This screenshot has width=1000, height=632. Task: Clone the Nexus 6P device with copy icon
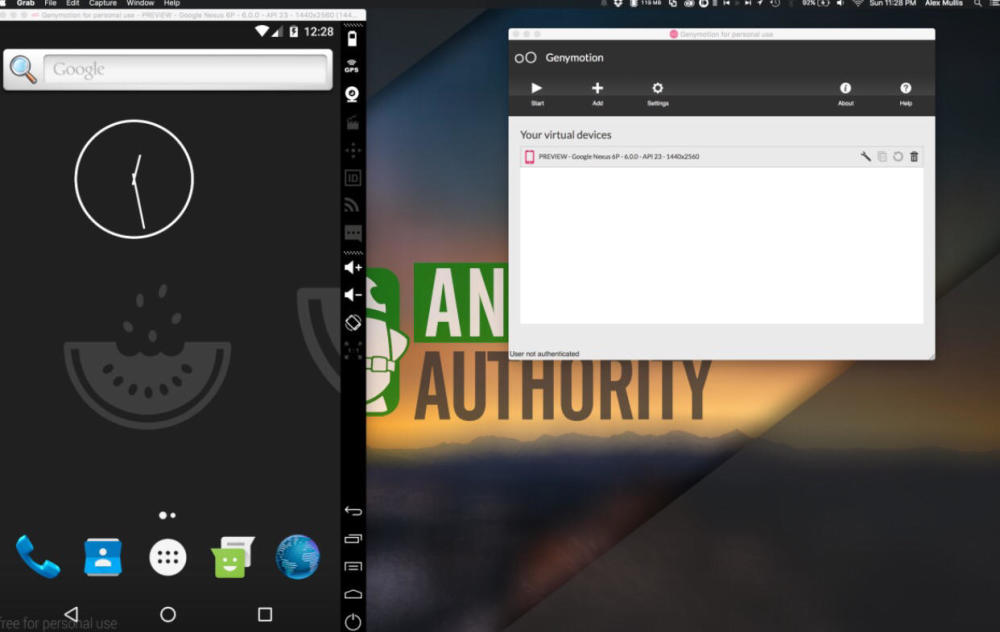coord(882,156)
